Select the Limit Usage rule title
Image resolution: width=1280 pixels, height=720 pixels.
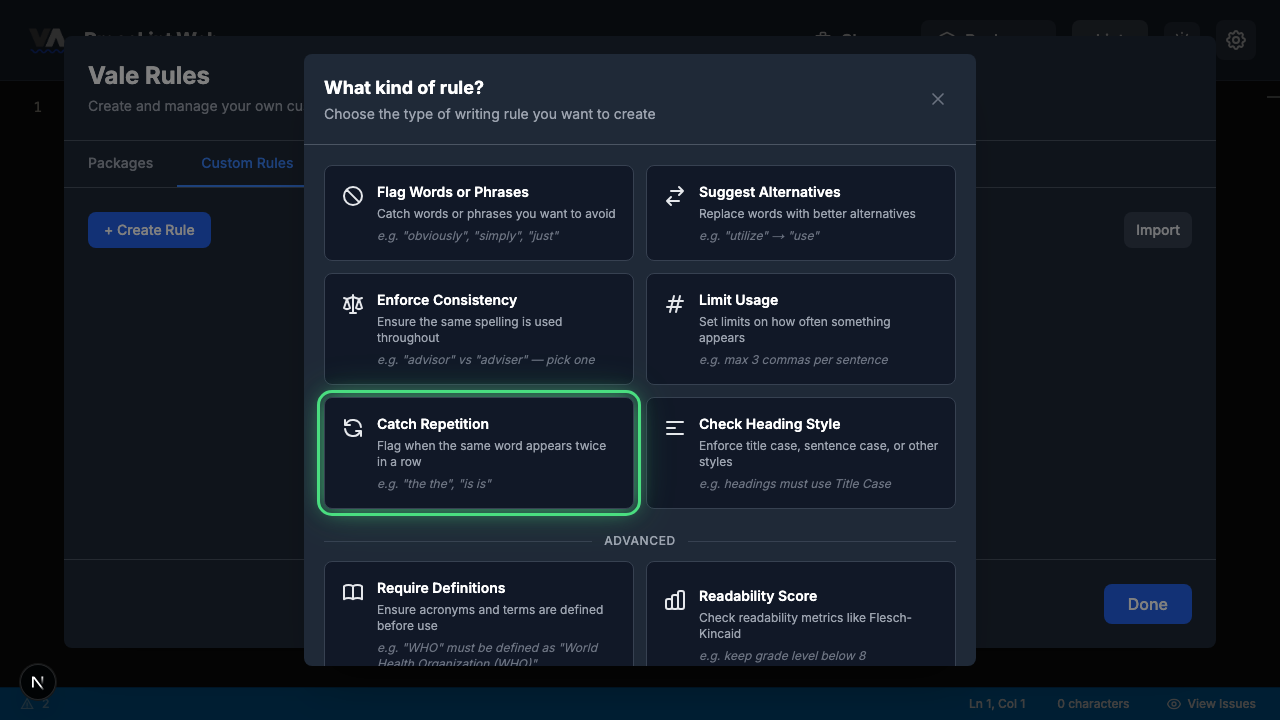[738, 300]
